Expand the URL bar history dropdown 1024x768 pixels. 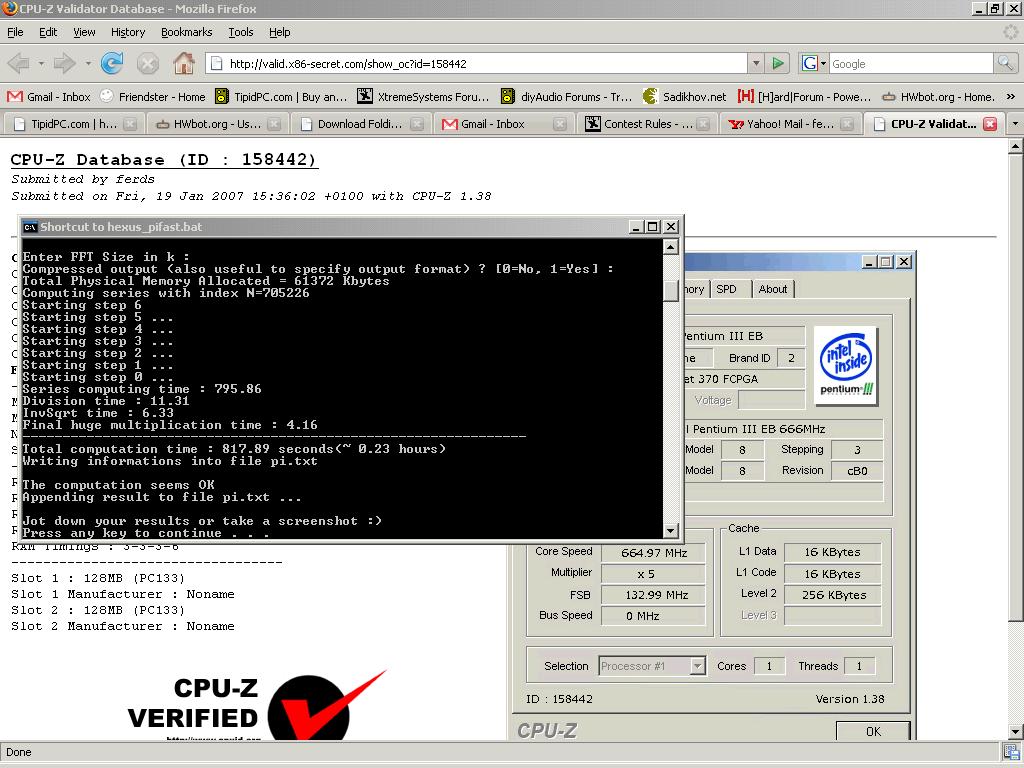tap(756, 63)
